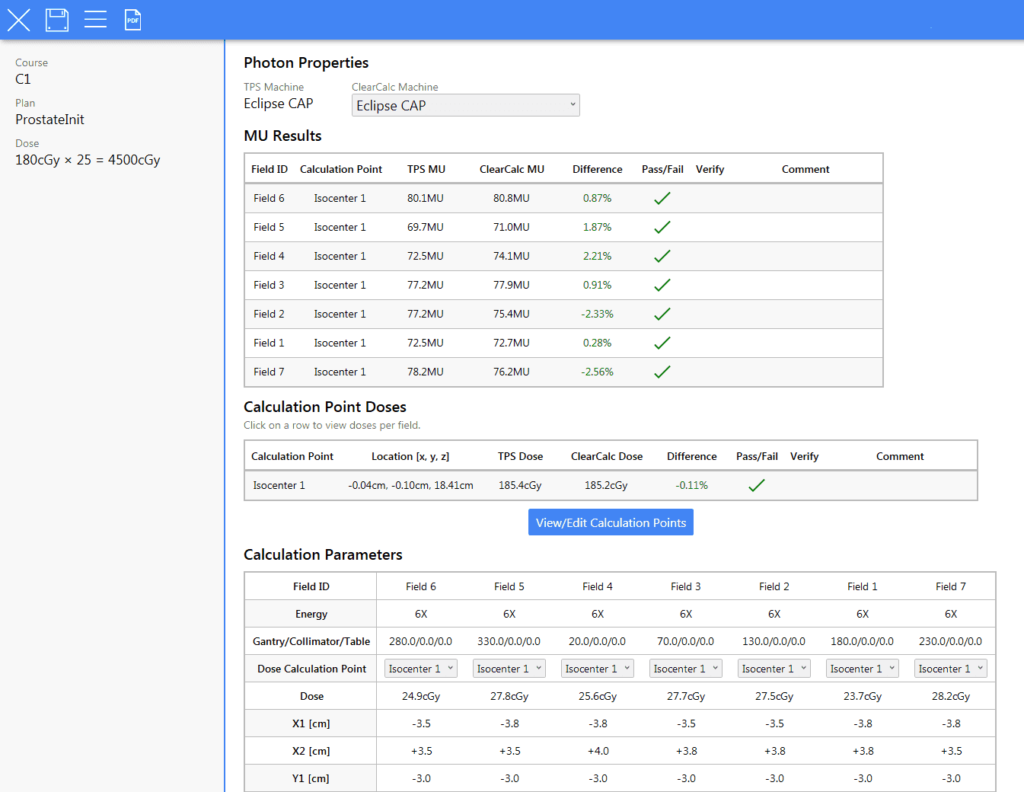Open the Dose Calculation Point dropdown for Field 7
1024x792 pixels.
coord(948,668)
